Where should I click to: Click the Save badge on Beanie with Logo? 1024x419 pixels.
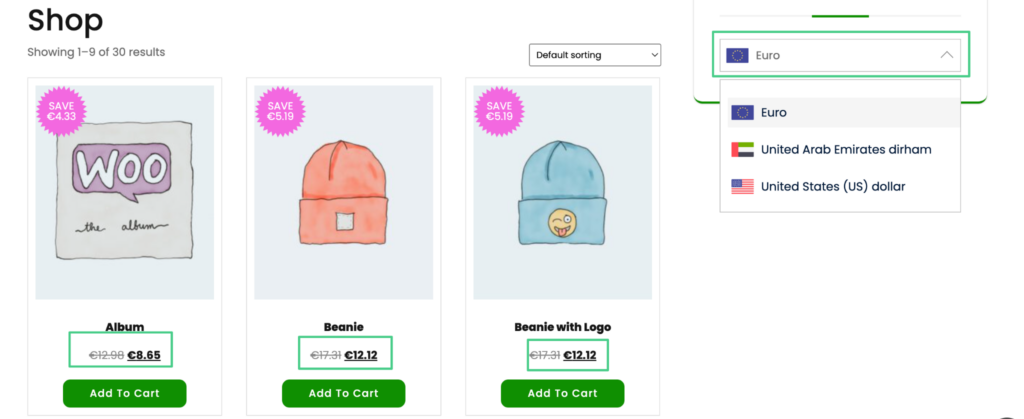501,109
